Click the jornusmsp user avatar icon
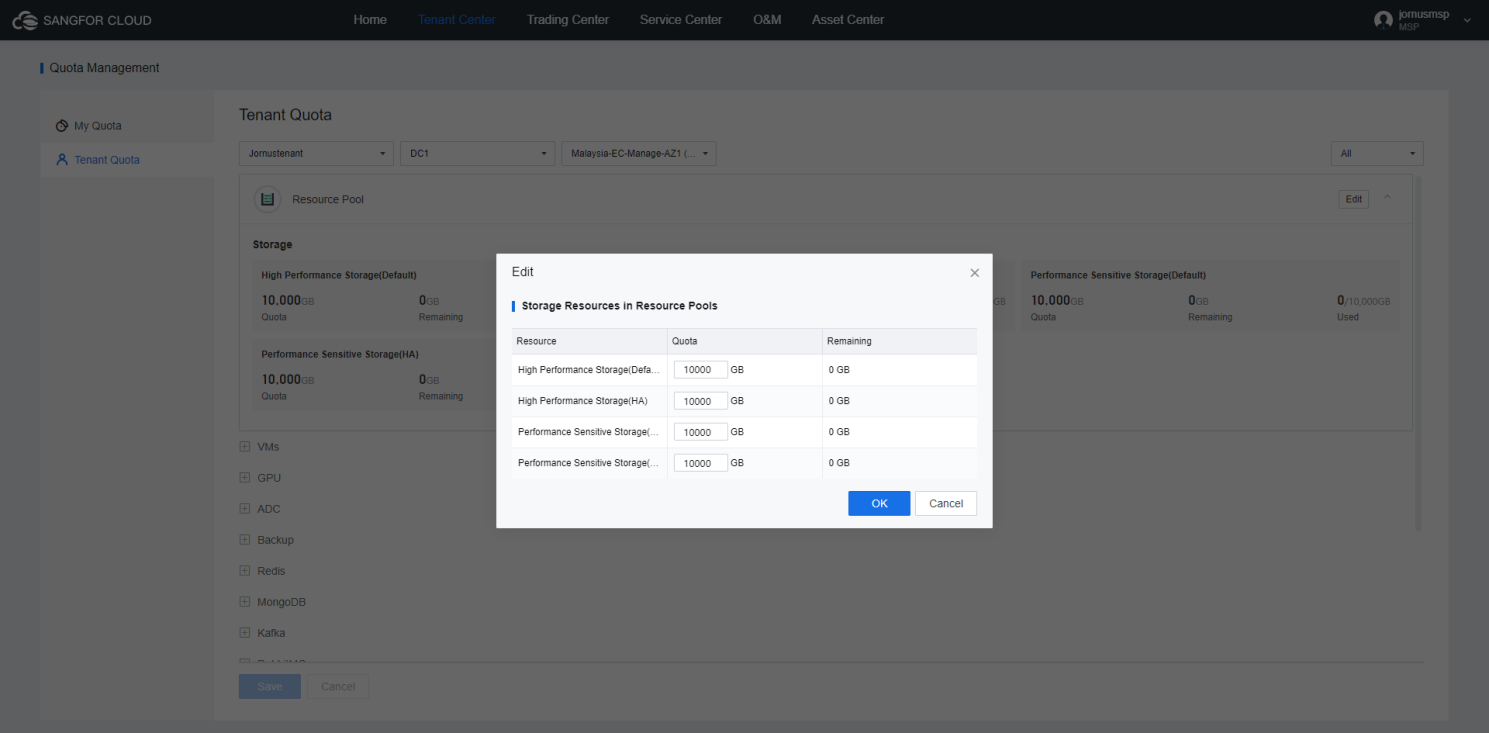 pos(1384,20)
